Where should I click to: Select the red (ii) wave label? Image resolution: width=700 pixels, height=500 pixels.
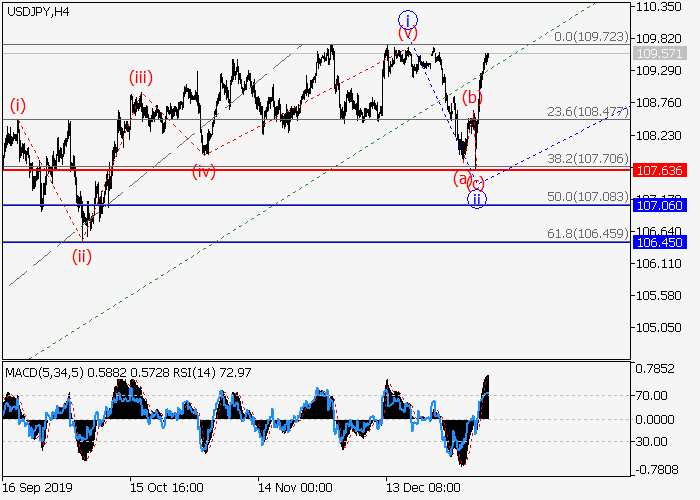pos(82,255)
